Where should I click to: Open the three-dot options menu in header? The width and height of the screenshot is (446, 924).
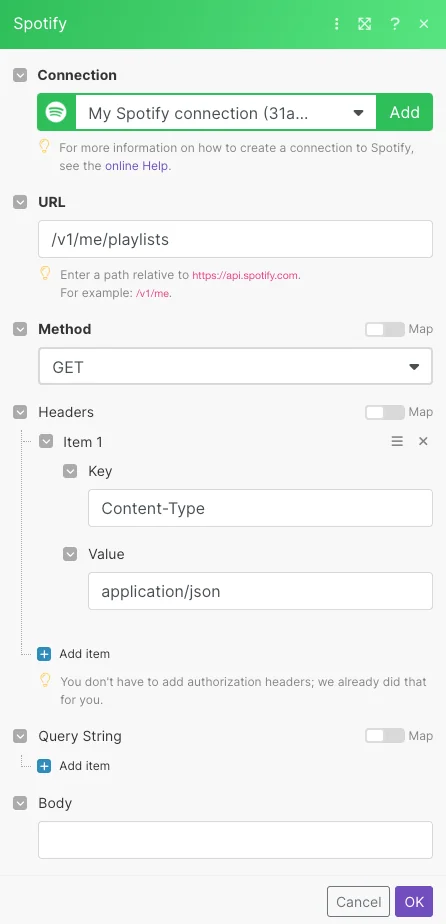pyautogui.click(x=336, y=24)
